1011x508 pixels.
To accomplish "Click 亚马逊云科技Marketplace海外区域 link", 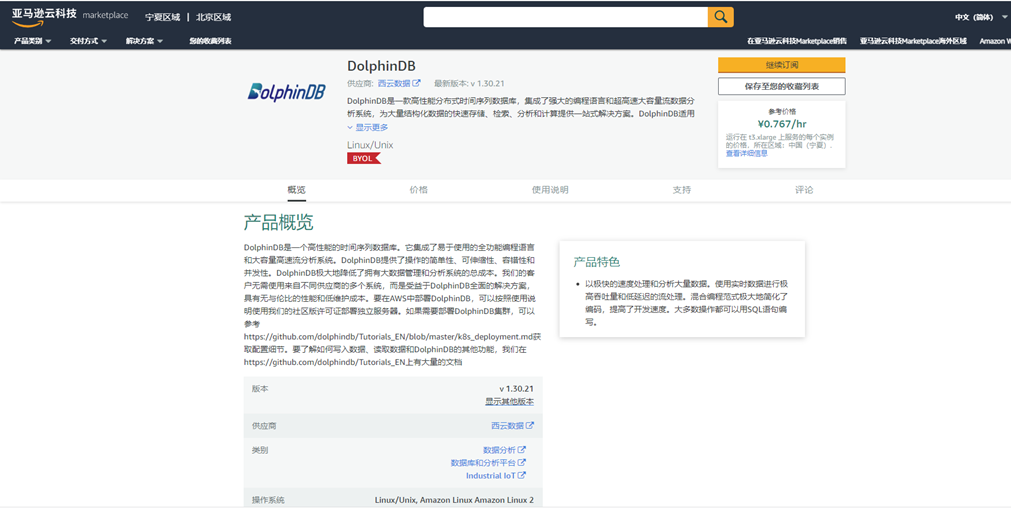I will pyautogui.click(x=913, y=41).
